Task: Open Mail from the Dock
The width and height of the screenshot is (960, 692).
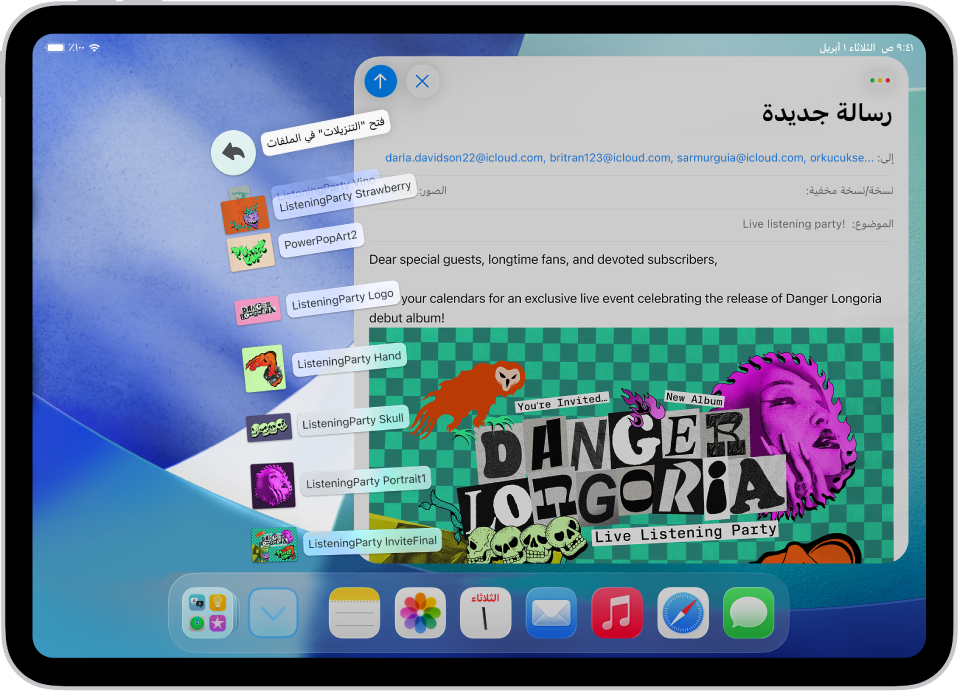Action: (x=551, y=610)
